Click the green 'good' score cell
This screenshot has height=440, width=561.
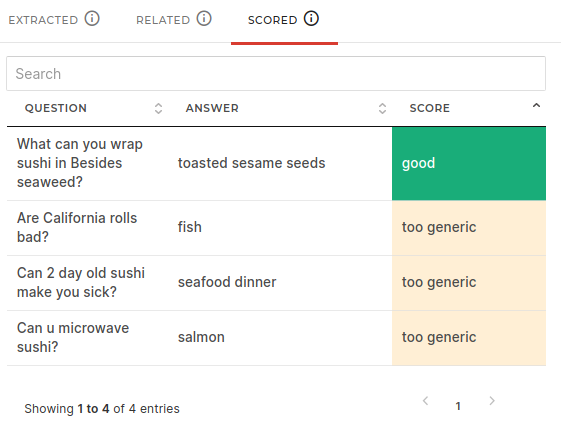tap(469, 163)
